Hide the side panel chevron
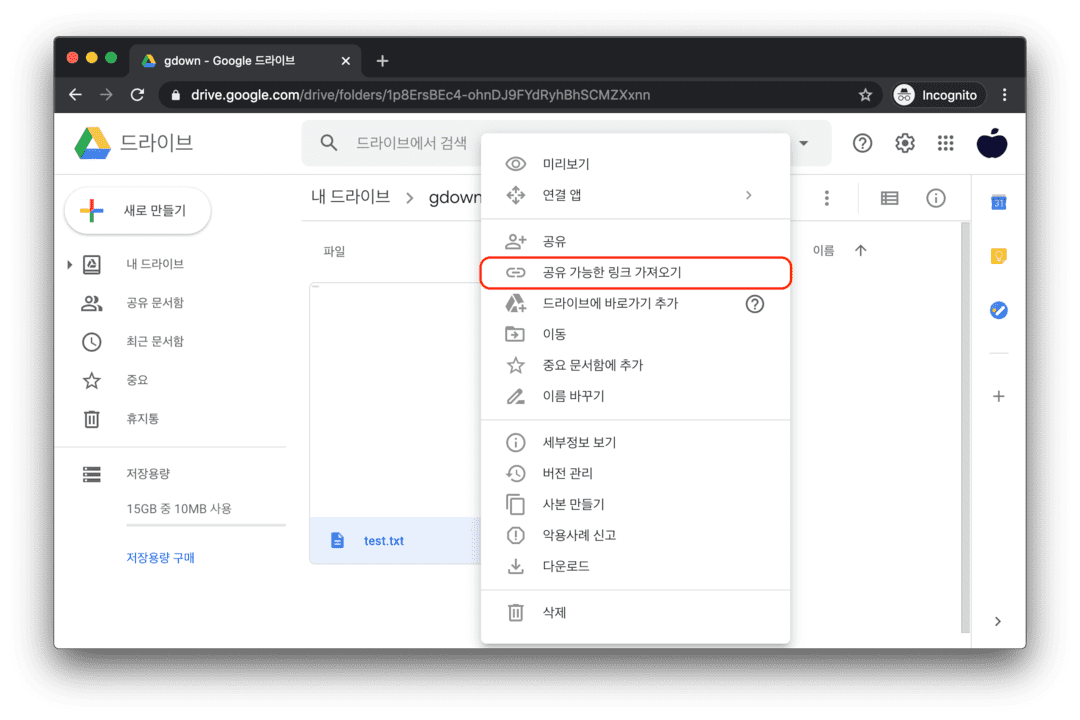 997,621
